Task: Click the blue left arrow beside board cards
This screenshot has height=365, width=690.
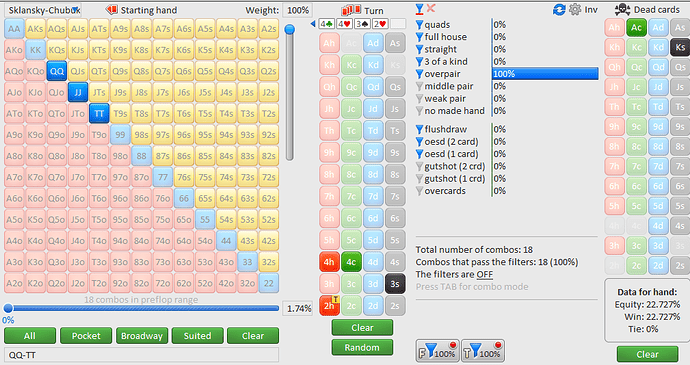Action: [x=313, y=23]
